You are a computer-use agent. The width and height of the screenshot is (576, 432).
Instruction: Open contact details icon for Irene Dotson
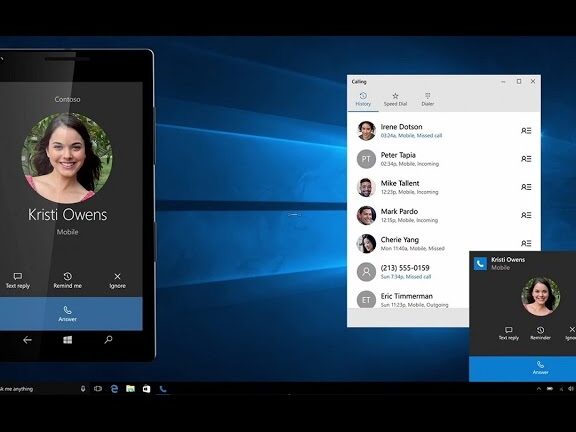pyautogui.click(x=526, y=131)
